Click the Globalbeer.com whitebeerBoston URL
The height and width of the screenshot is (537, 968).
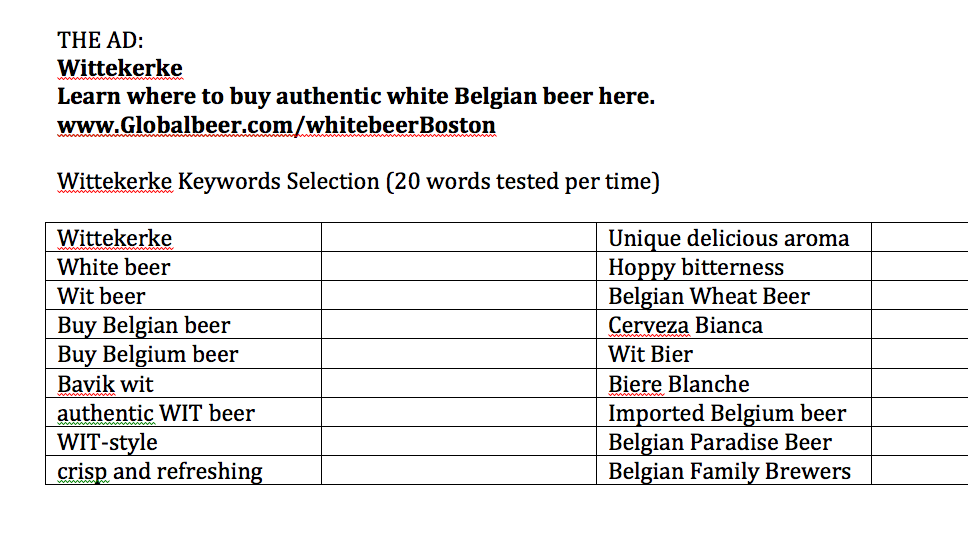click(276, 125)
